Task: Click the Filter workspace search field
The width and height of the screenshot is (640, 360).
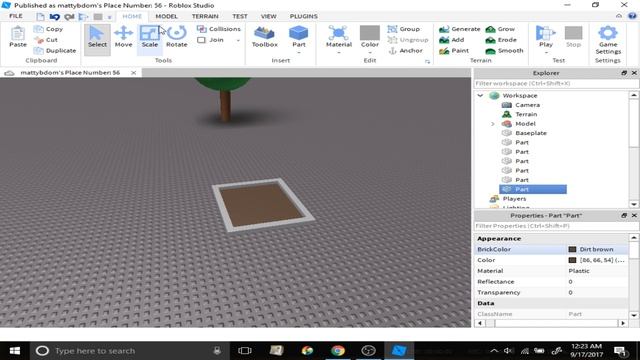Action: 556,83
